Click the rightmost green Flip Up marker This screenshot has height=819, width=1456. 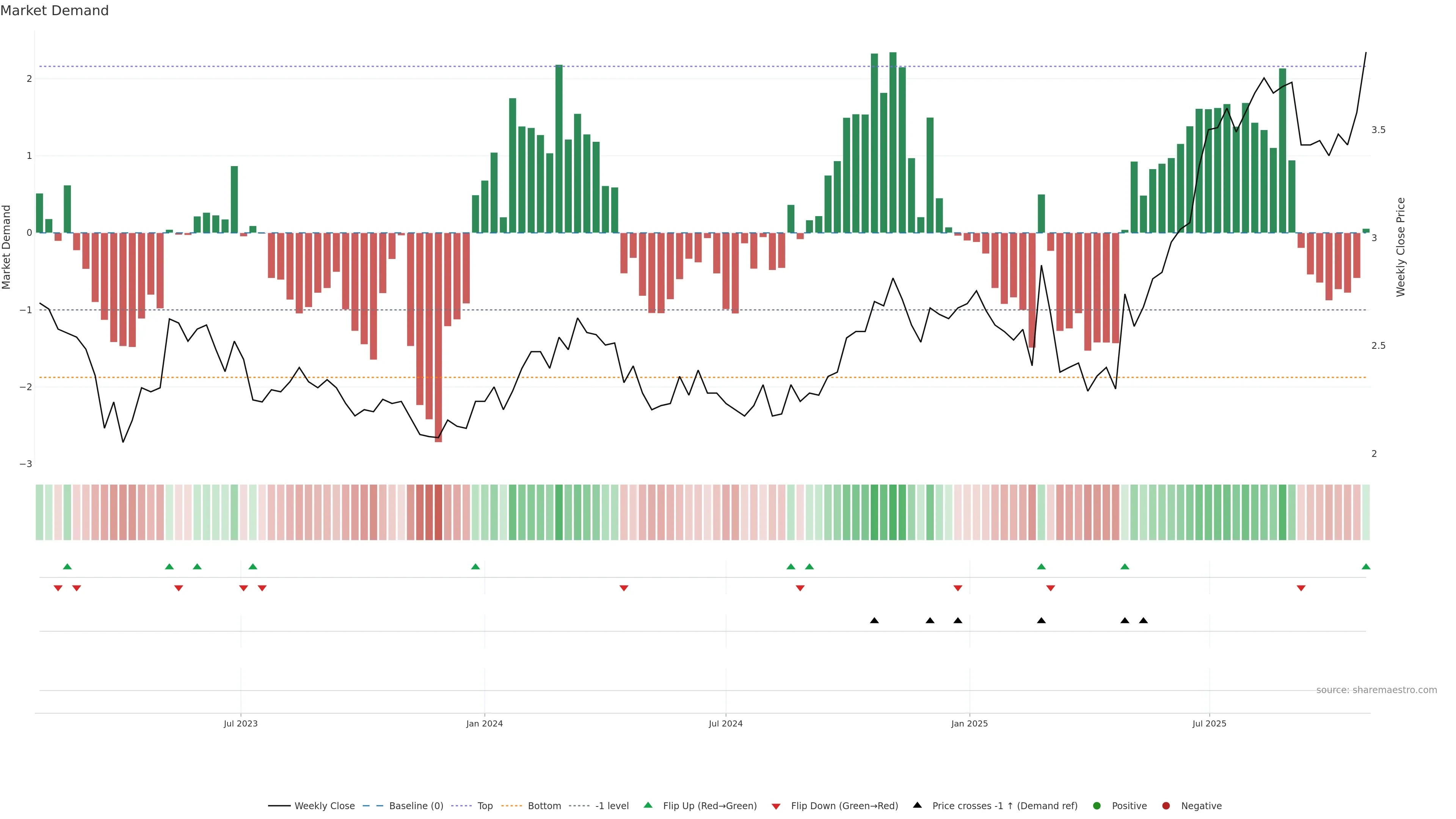click(x=1365, y=567)
